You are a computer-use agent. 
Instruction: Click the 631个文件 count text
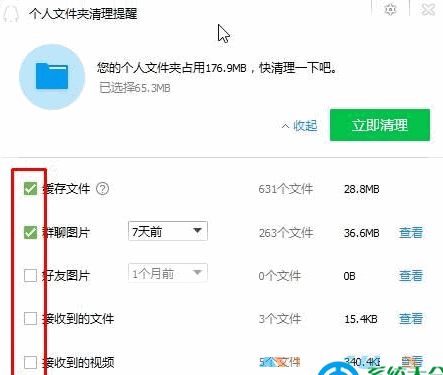286,189
